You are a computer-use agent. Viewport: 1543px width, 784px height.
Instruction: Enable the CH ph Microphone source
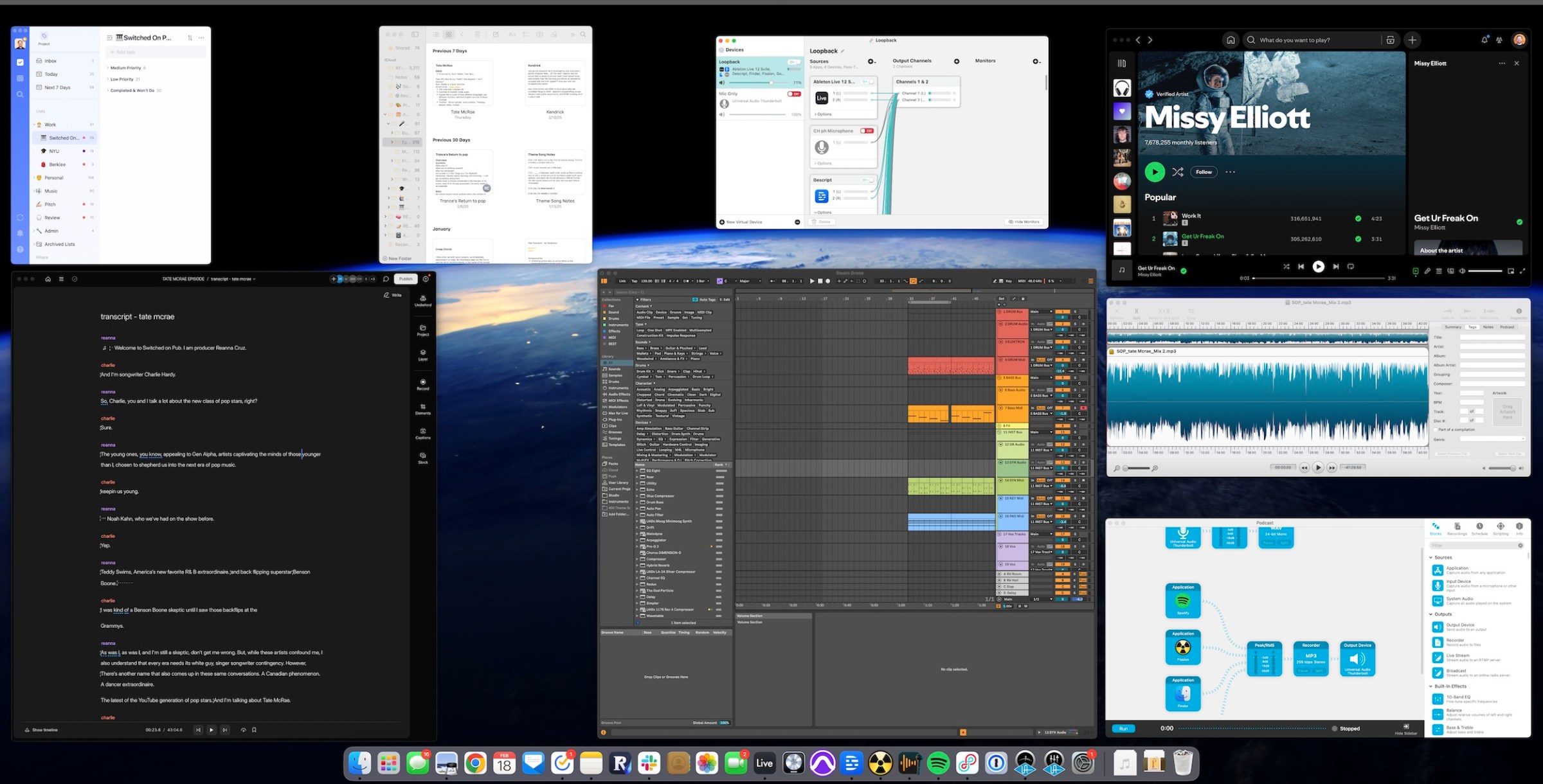(867, 131)
